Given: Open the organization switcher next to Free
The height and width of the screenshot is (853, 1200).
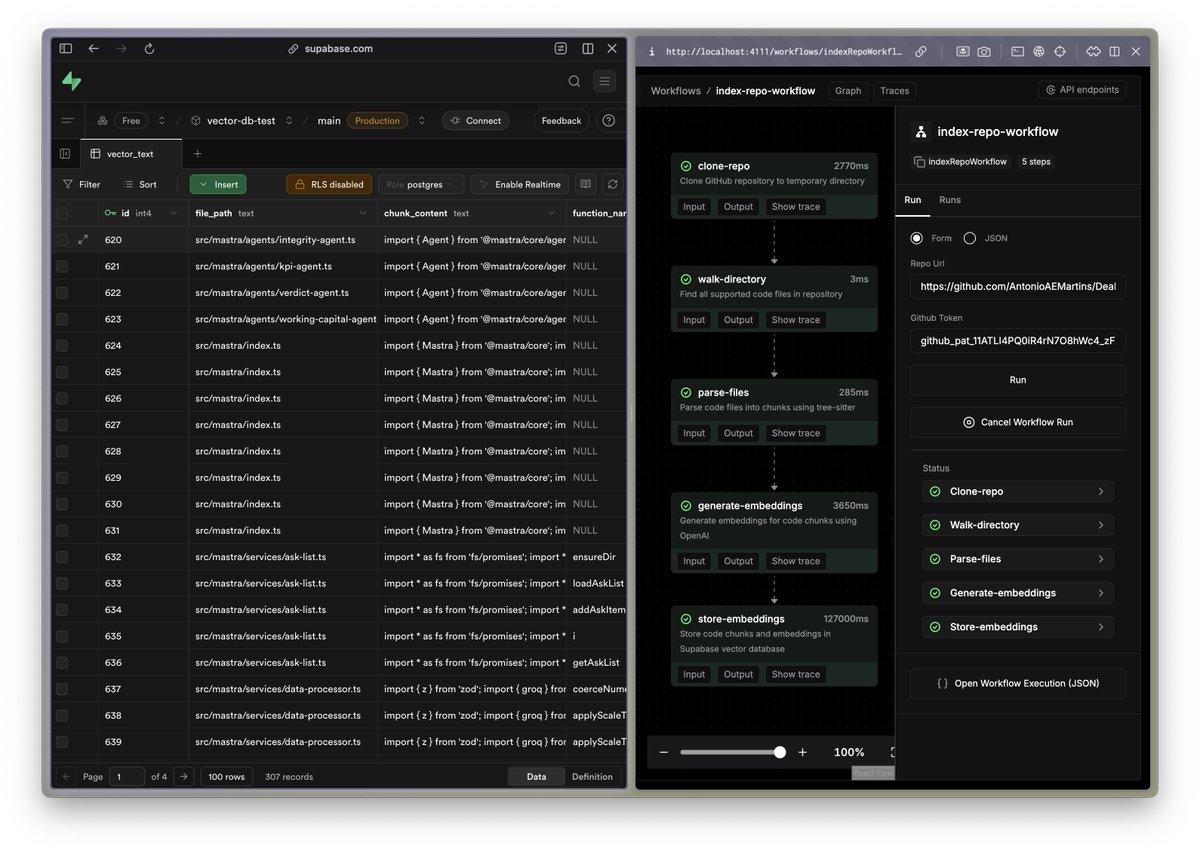Looking at the screenshot, I should click(162, 120).
